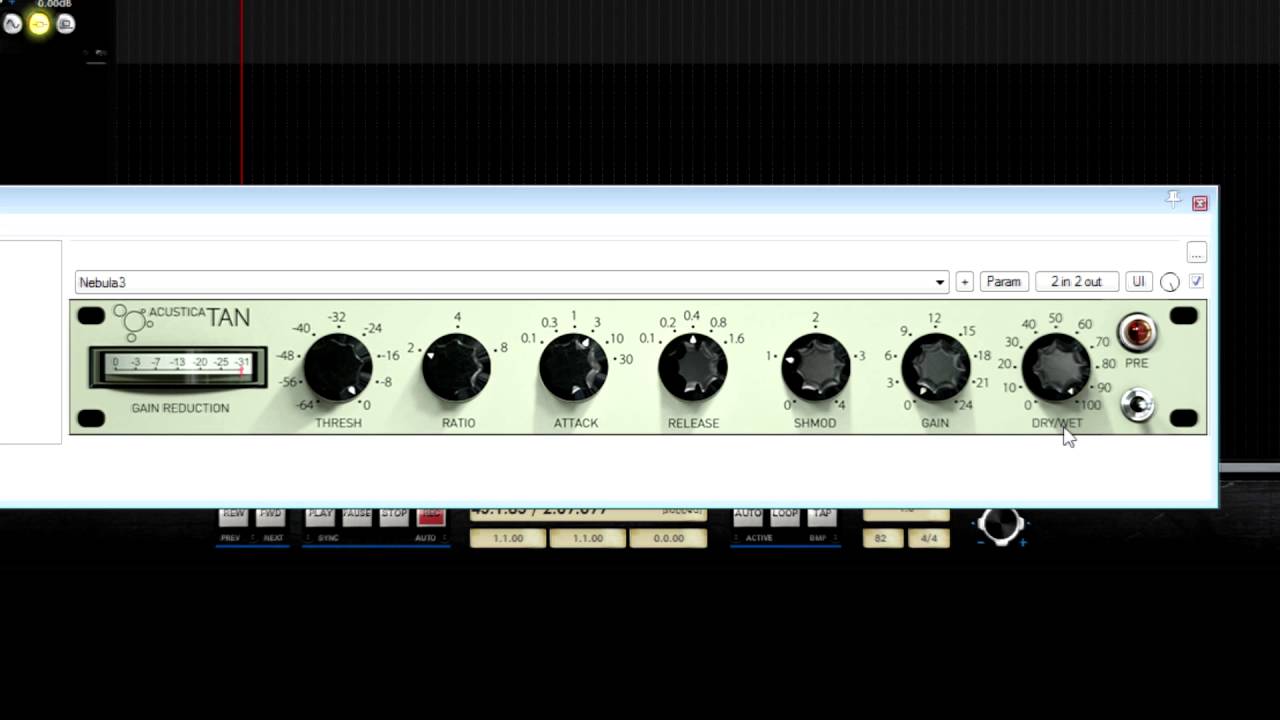Click the PAUSE transport button

pos(357,516)
